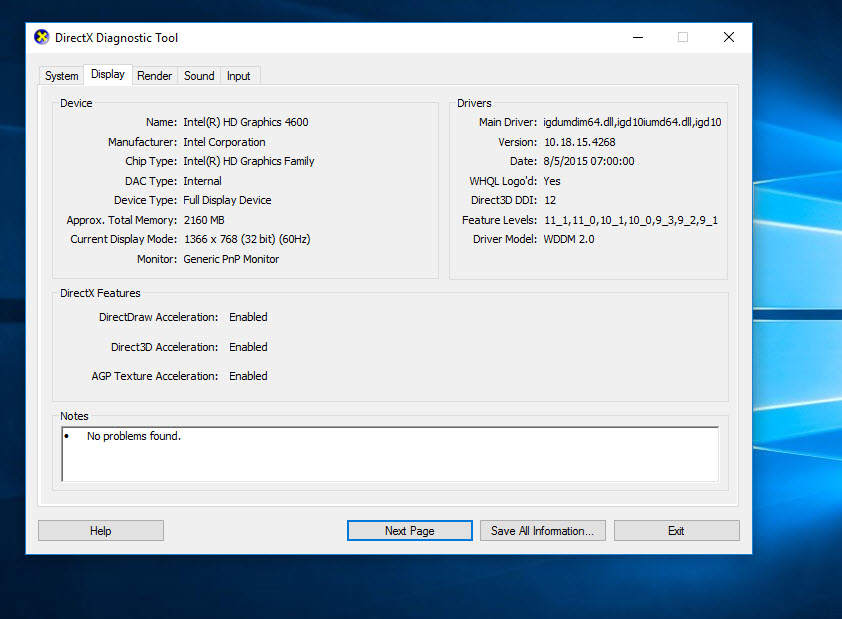Click the driver model 'WDDM 2.0'

569,239
